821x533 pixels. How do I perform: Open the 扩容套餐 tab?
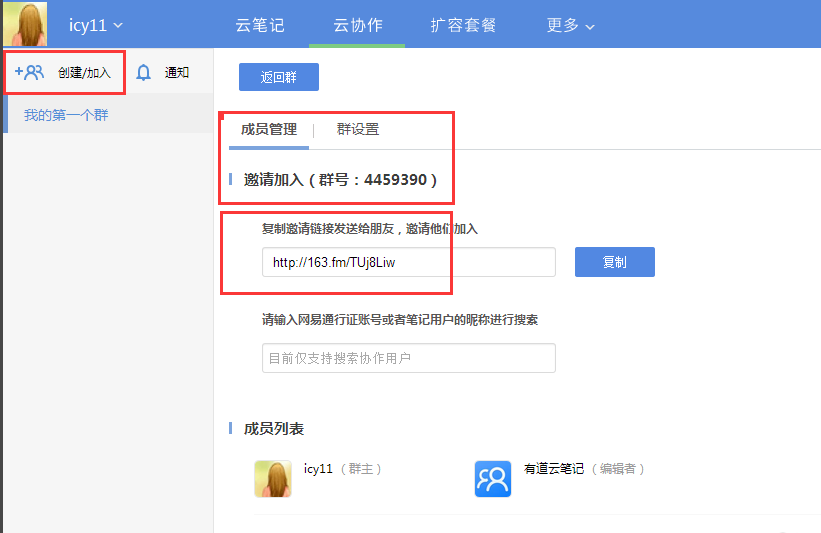coord(463,25)
